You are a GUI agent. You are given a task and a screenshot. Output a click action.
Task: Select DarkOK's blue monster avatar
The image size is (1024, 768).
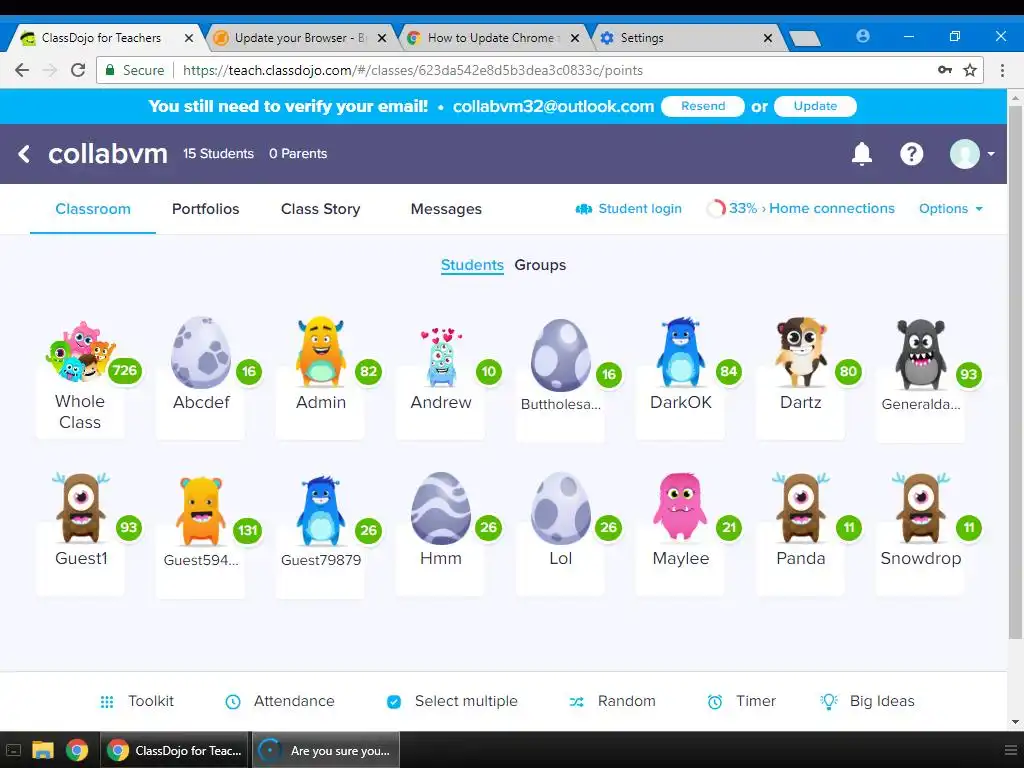(x=680, y=353)
